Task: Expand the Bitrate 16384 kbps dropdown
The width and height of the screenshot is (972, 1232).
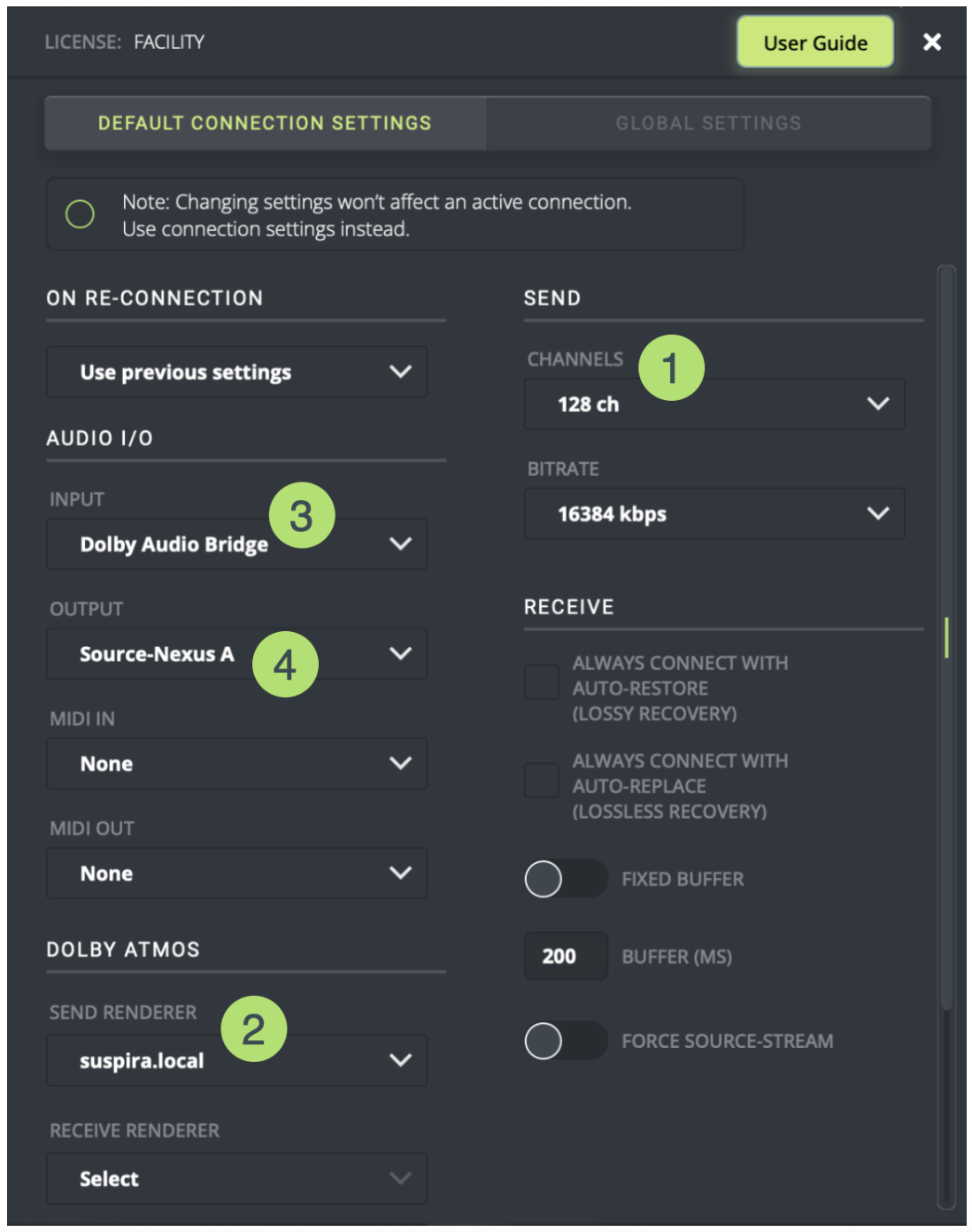Action: (714, 514)
